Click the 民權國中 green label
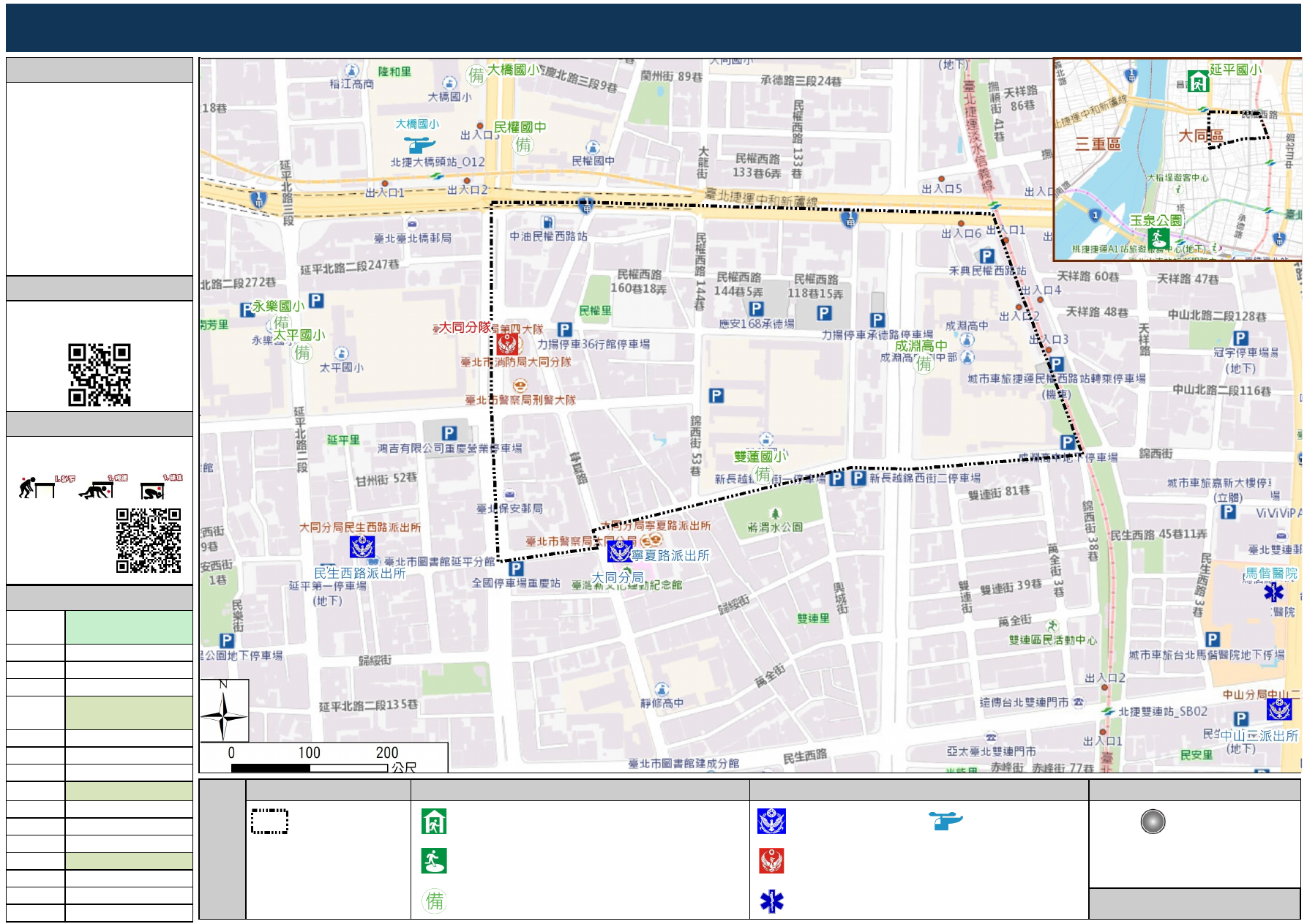This screenshot has width=1307, height=924. [x=520, y=127]
